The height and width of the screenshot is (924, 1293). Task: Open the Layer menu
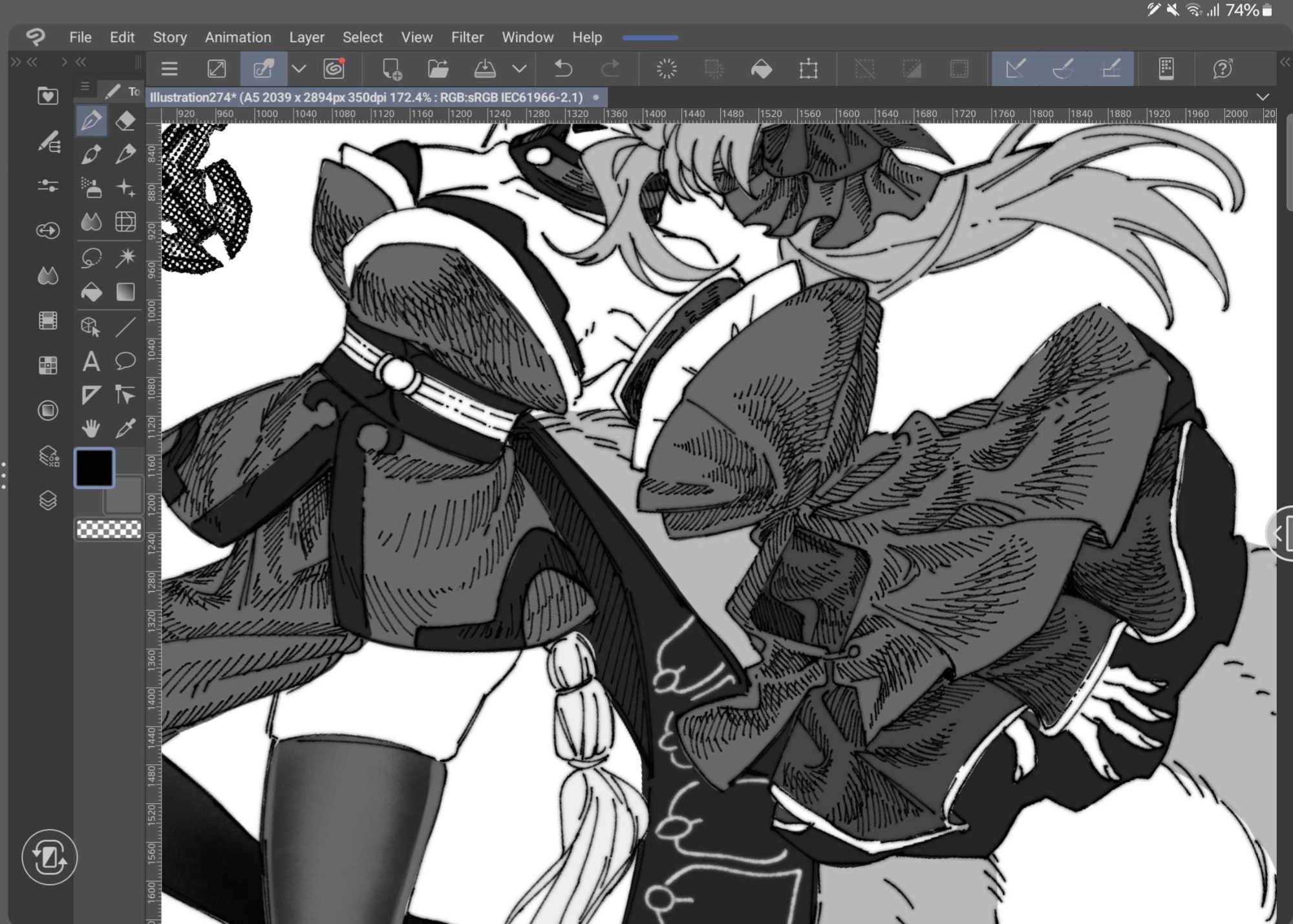pyautogui.click(x=306, y=37)
